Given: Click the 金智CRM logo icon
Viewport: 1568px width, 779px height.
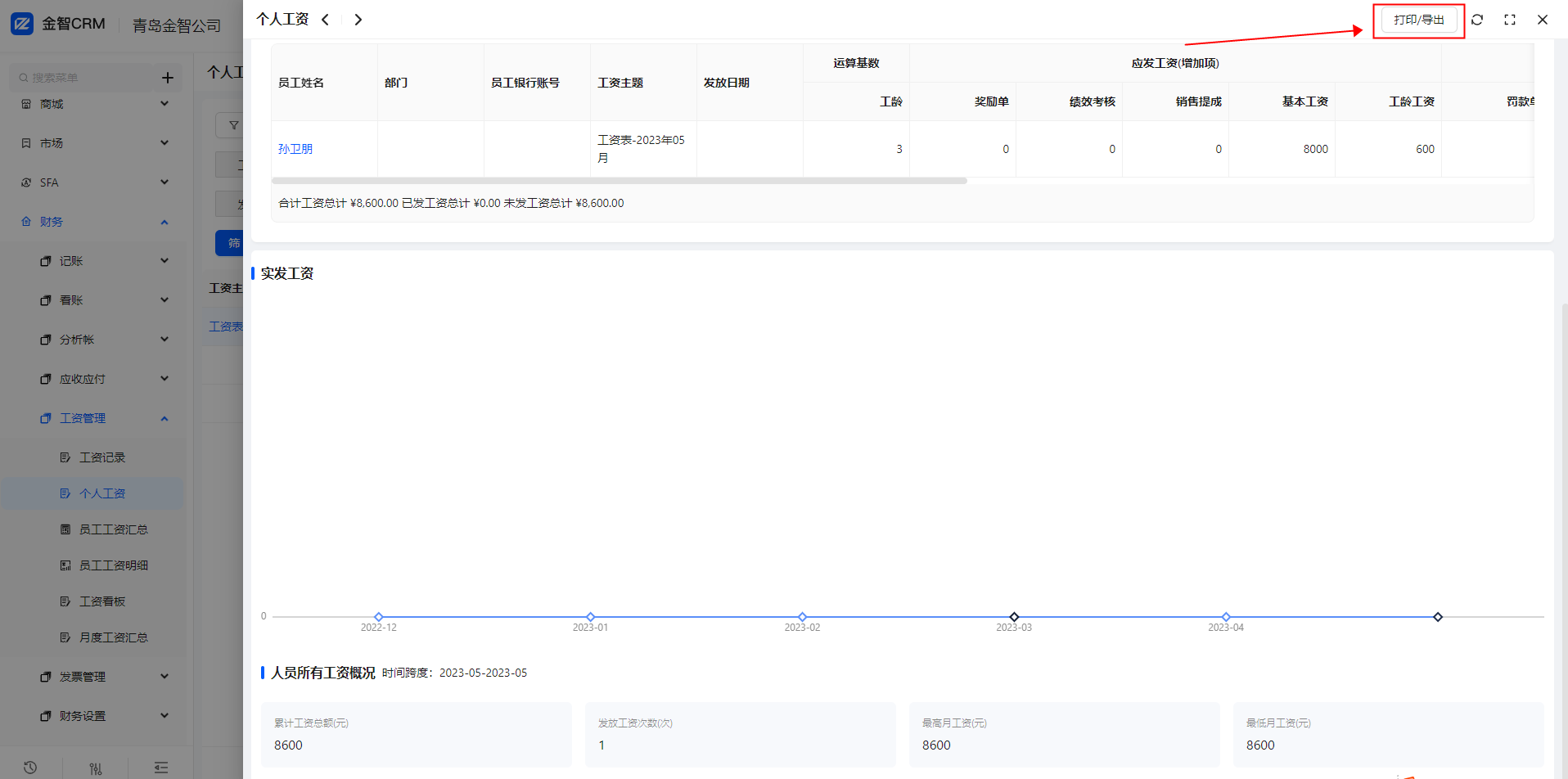Looking at the screenshot, I should point(22,24).
